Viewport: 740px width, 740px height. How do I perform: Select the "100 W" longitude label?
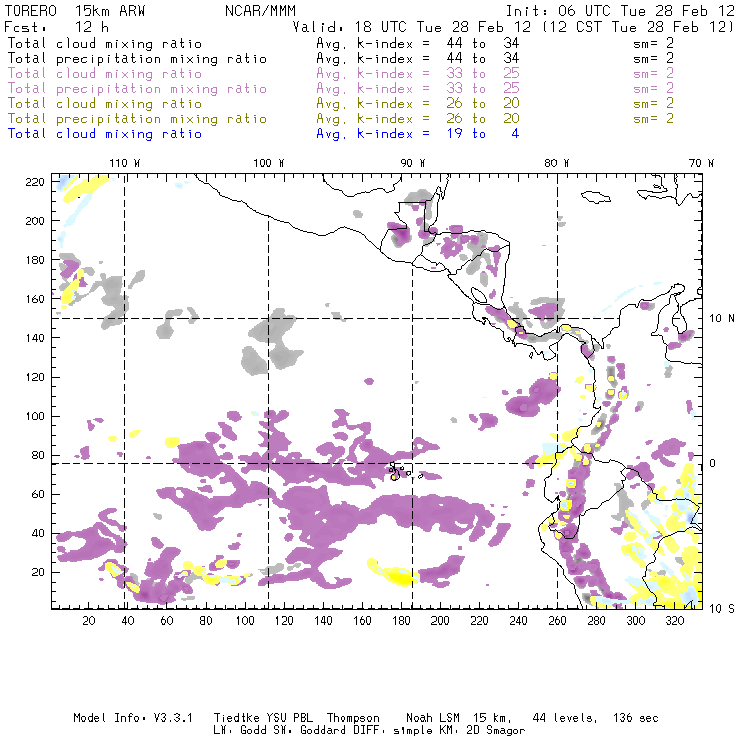click(269, 163)
